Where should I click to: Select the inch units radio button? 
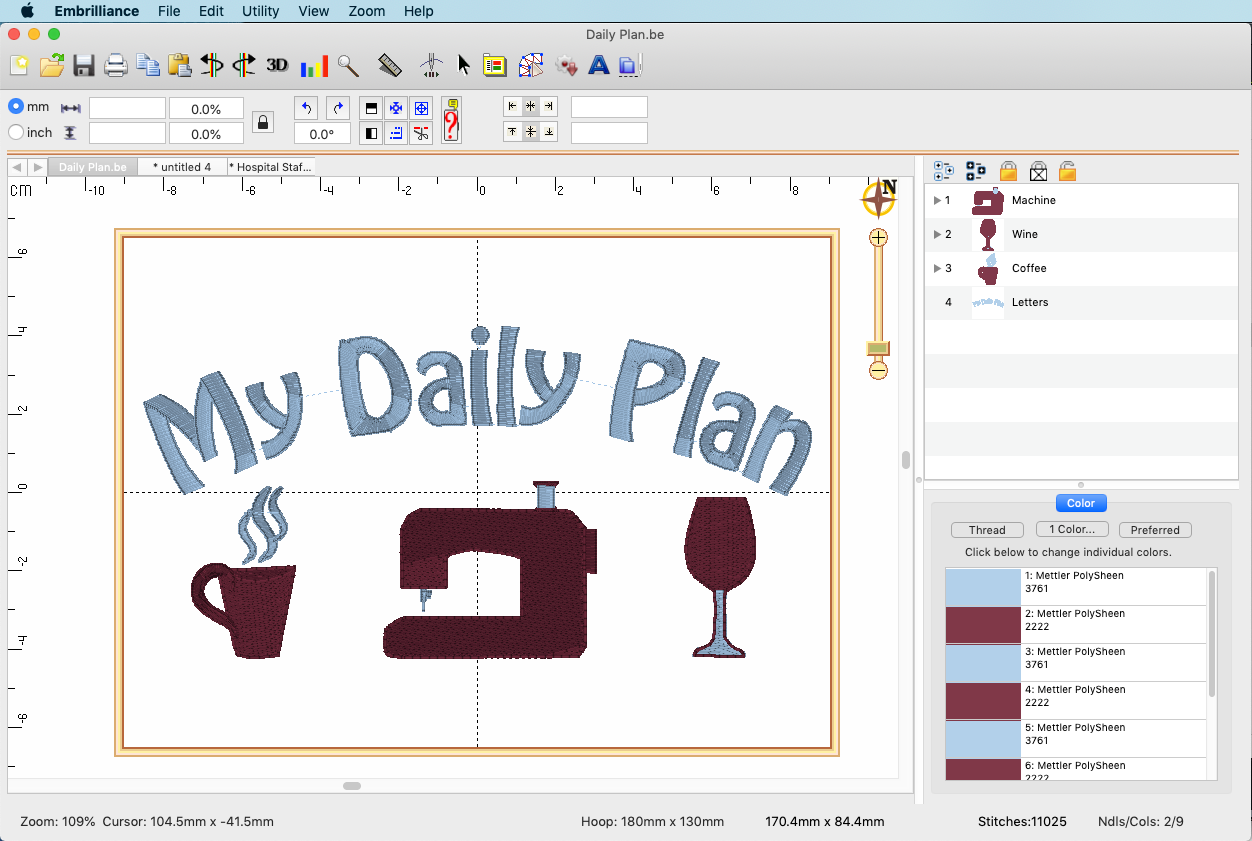16,132
